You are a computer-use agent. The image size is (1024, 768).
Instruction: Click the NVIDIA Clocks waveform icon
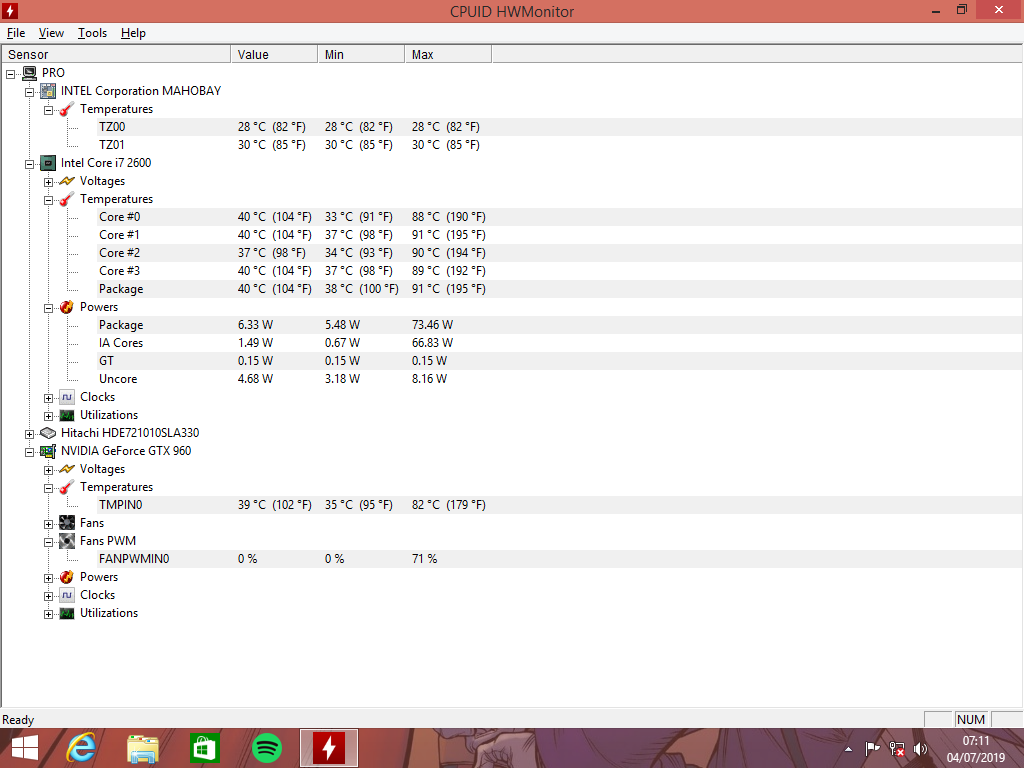[x=67, y=595]
